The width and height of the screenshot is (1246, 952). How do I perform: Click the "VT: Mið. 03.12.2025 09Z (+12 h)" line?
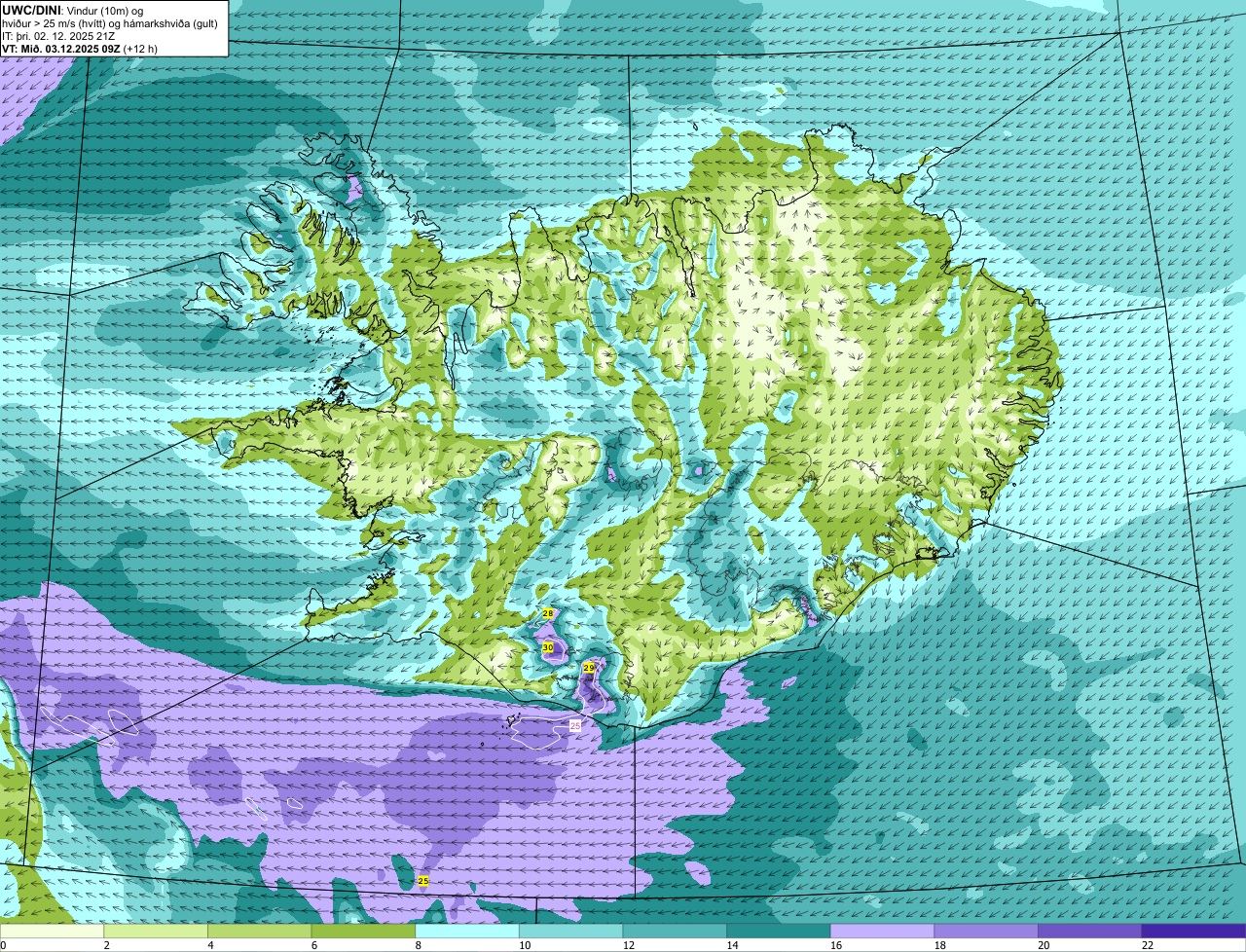coord(81,49)
